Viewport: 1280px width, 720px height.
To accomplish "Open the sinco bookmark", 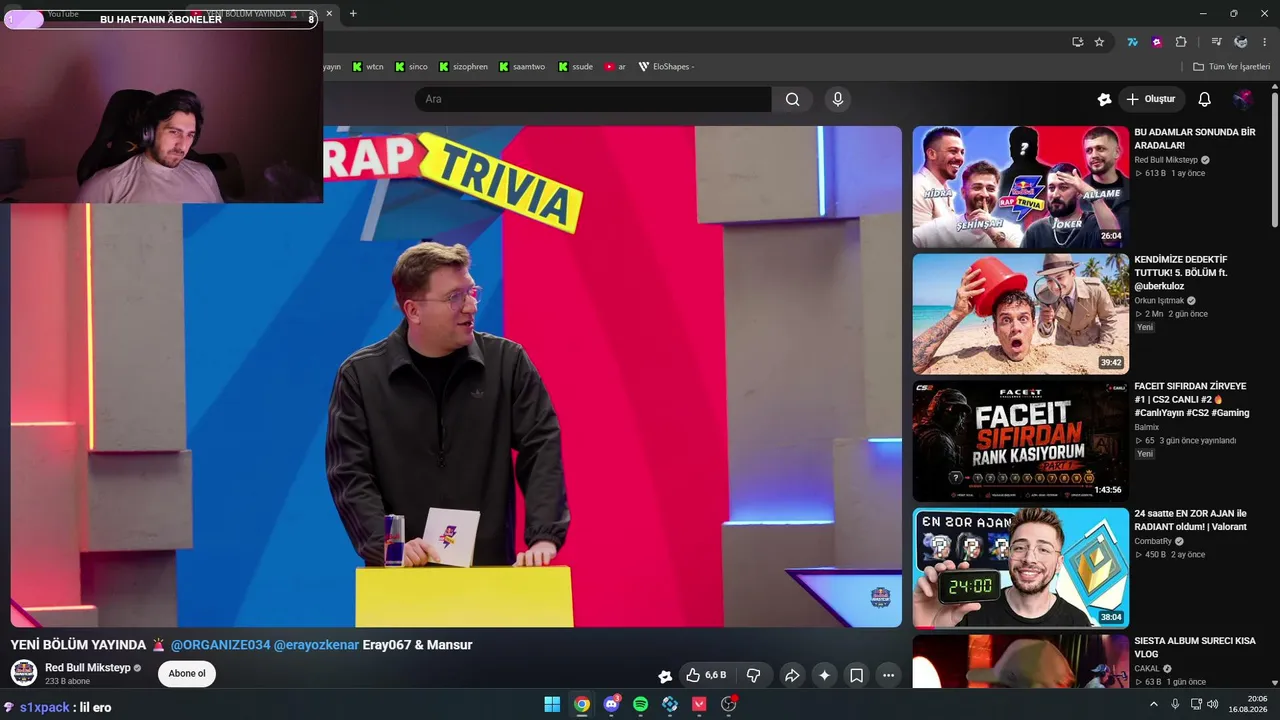I will [x=411, y=67].
